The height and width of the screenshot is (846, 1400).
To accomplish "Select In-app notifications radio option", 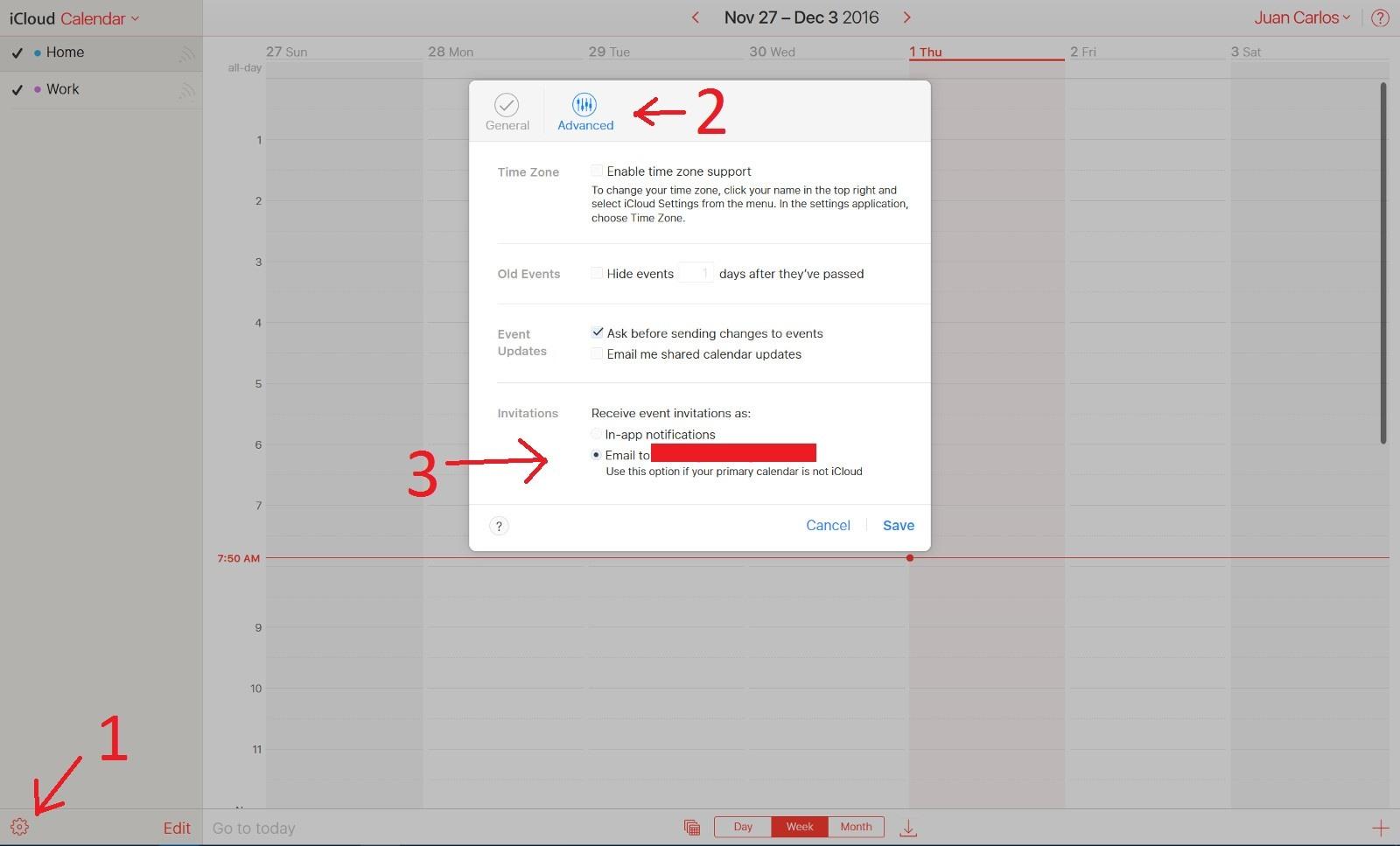I will coord(596,434).
